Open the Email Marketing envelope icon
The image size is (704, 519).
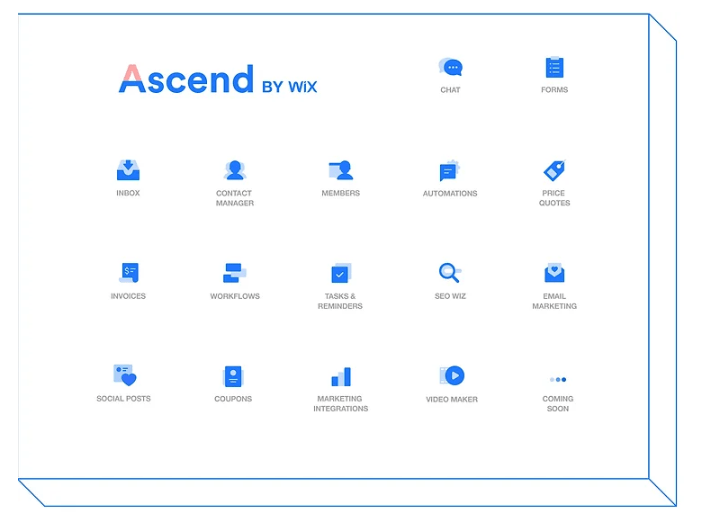click(554, 273)
